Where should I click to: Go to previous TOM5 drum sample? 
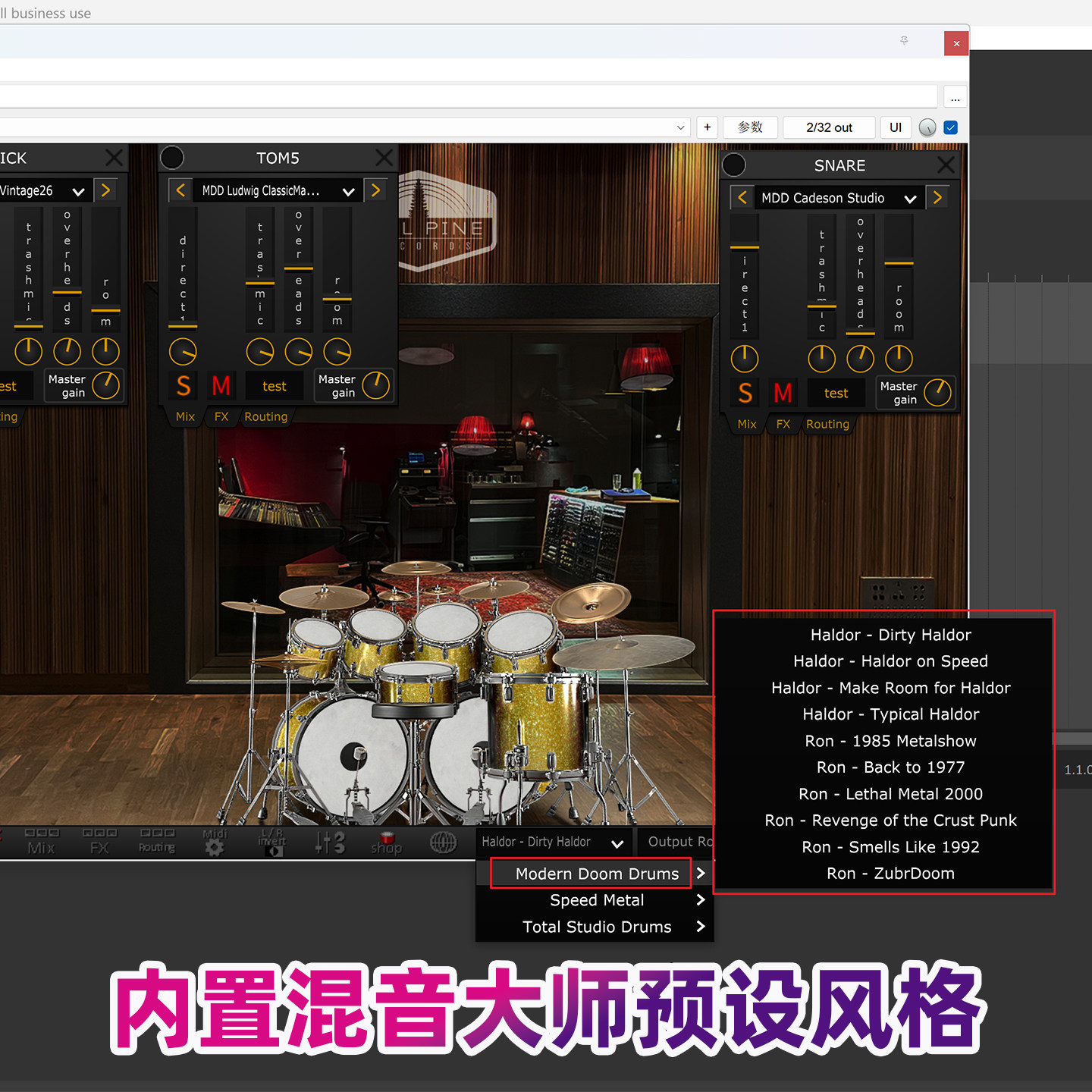(x=180, y=190)
